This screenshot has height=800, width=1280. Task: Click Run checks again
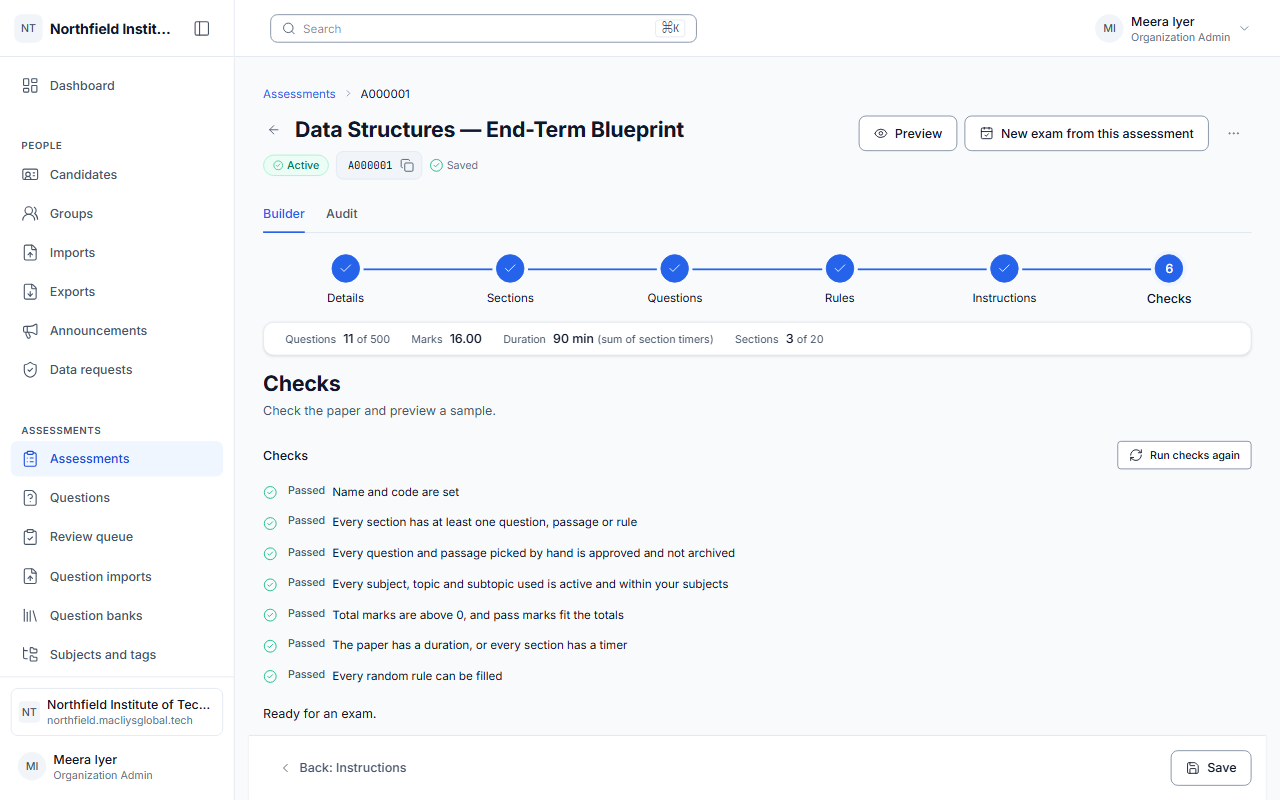1184,455
